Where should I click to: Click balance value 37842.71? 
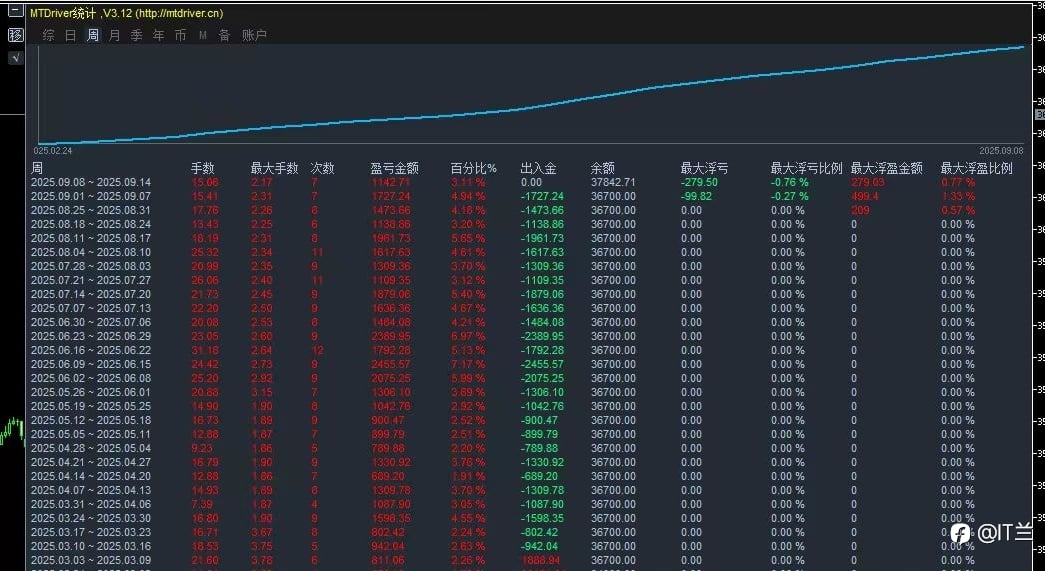tap(613, 183)
